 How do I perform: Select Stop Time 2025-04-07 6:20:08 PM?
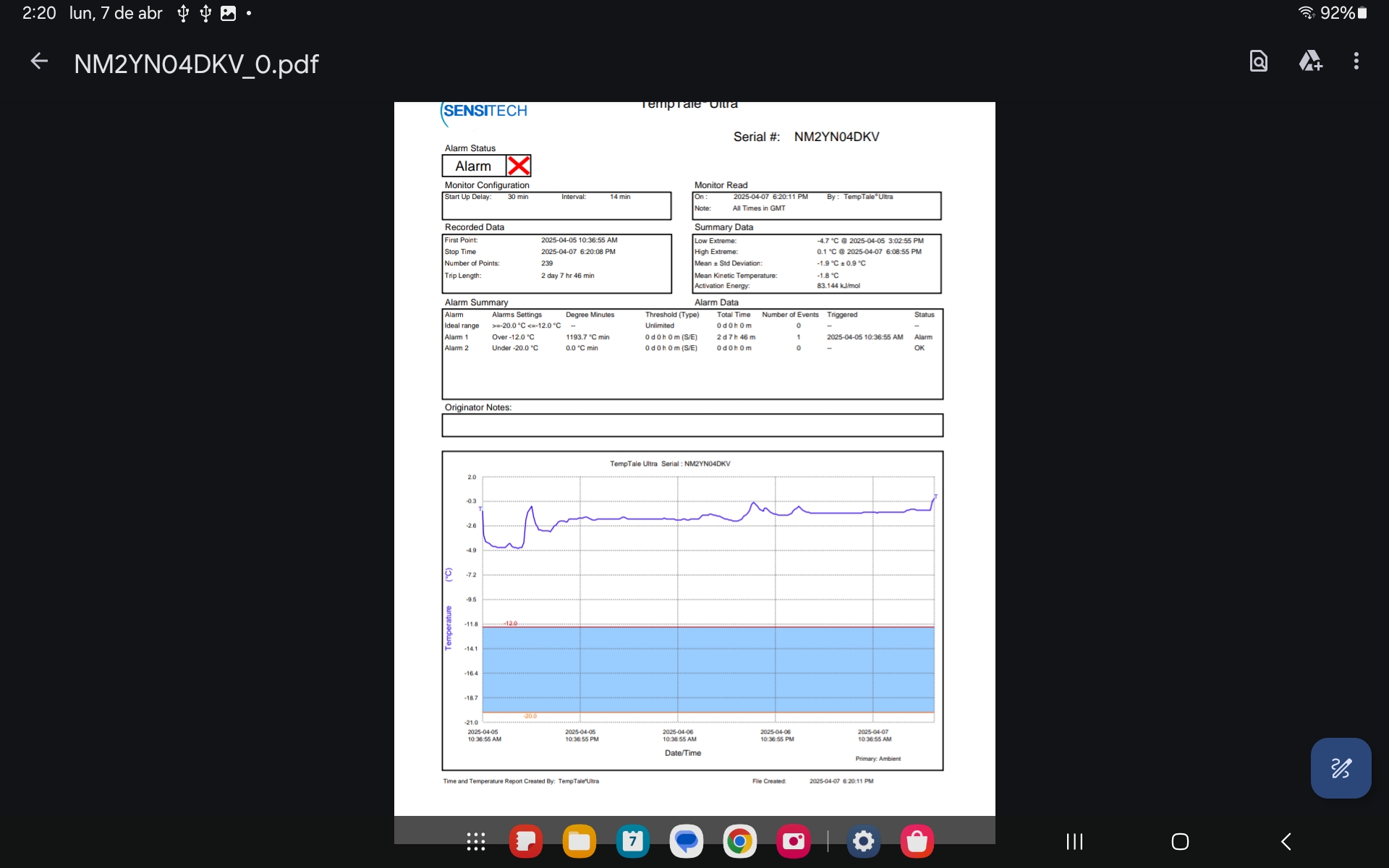578,252
